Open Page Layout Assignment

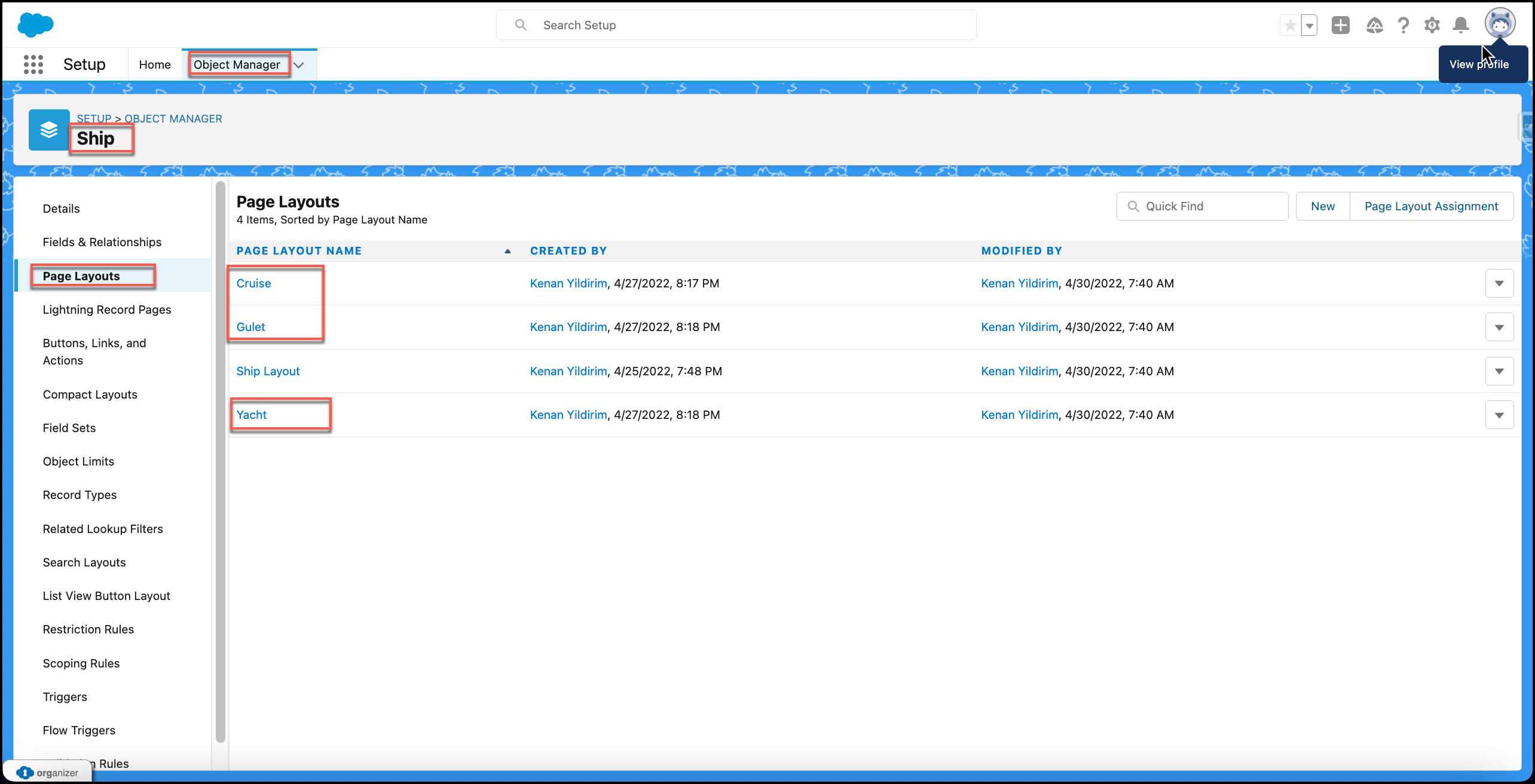[x=1431, y=206]
